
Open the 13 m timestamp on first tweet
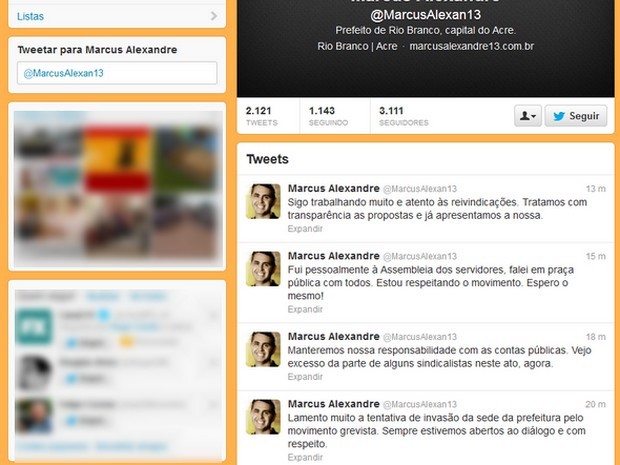[x=595, y=189]
